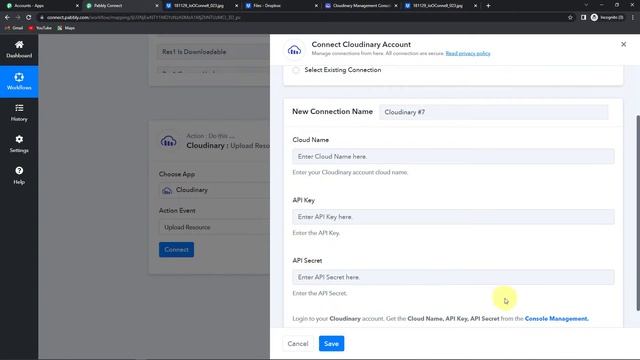
Task: Open History in the sidebar
Action: 19,113
